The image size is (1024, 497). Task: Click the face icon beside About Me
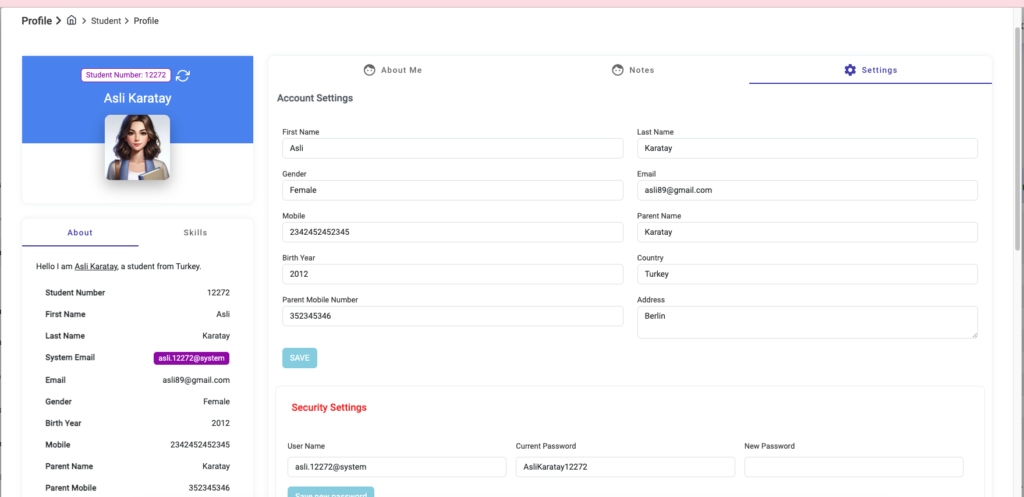click(369, 70)
